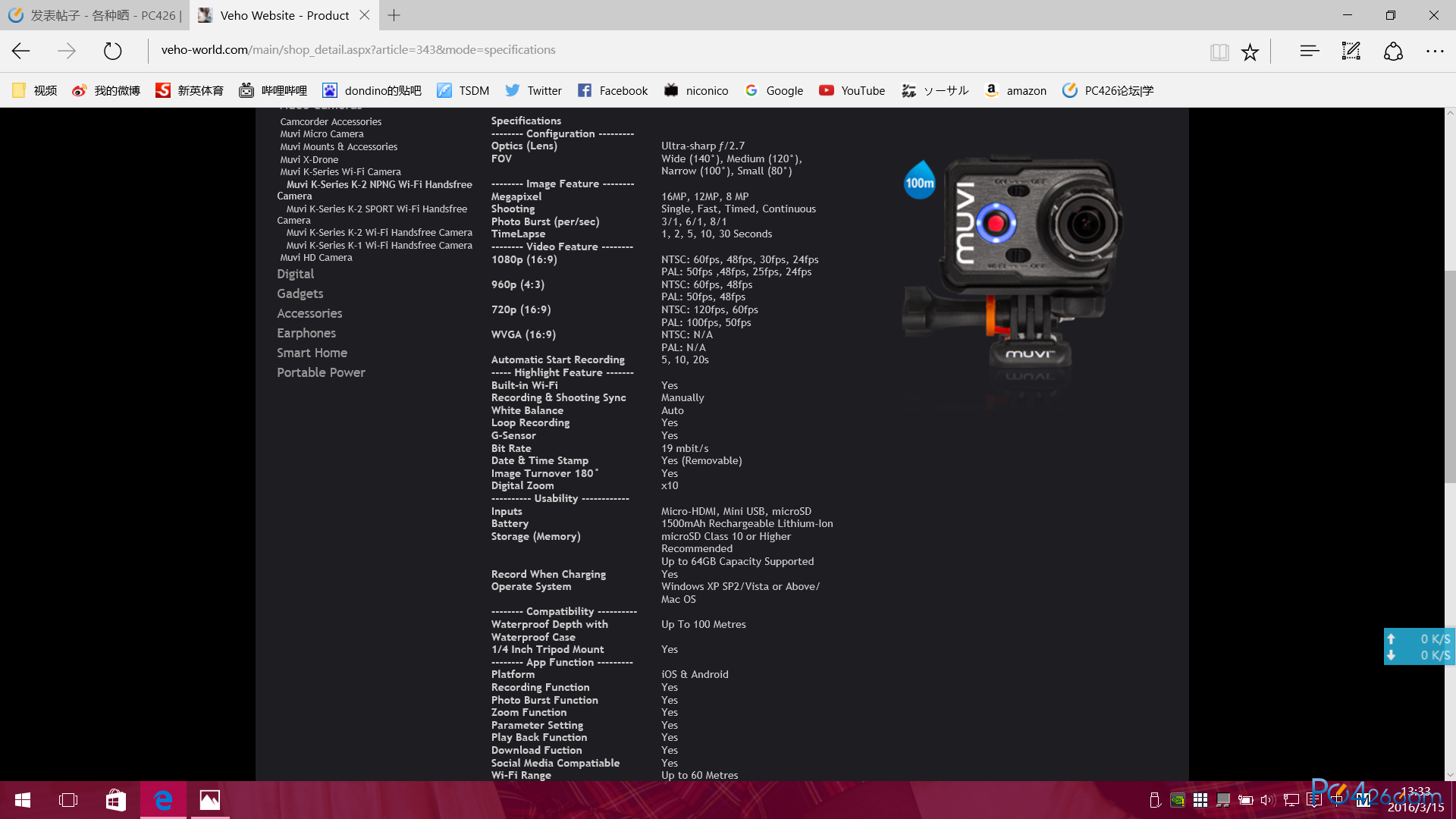Open the Photos app taskbar icon
1456x819 pixels.
pos(210,800)
